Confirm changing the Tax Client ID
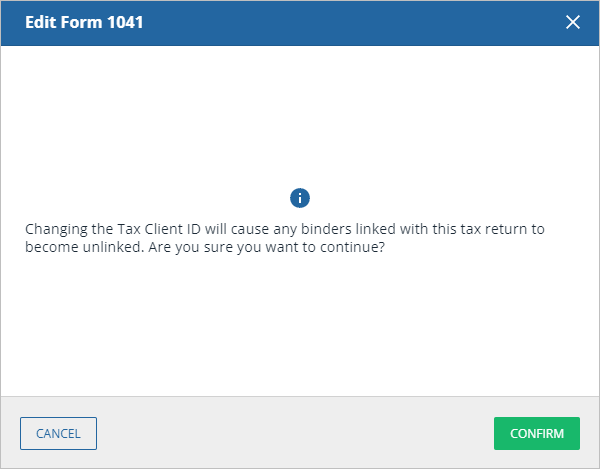The width and height of the screenshot is (600, 469). click(537, 433)
